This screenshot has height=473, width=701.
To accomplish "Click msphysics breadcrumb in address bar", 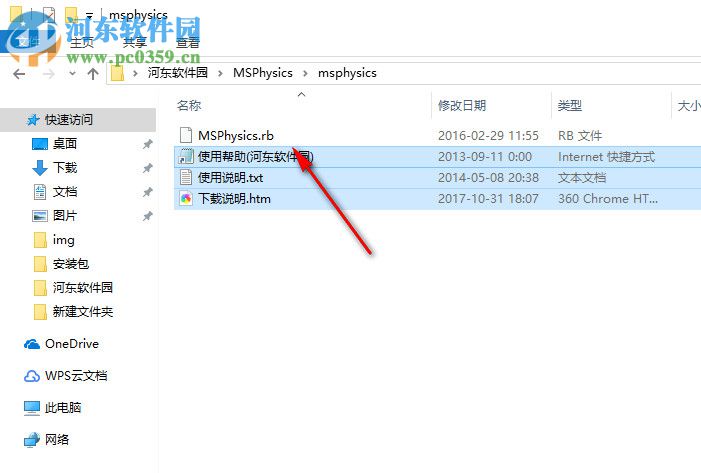I will pyautogui.click(x=347, y=73).
